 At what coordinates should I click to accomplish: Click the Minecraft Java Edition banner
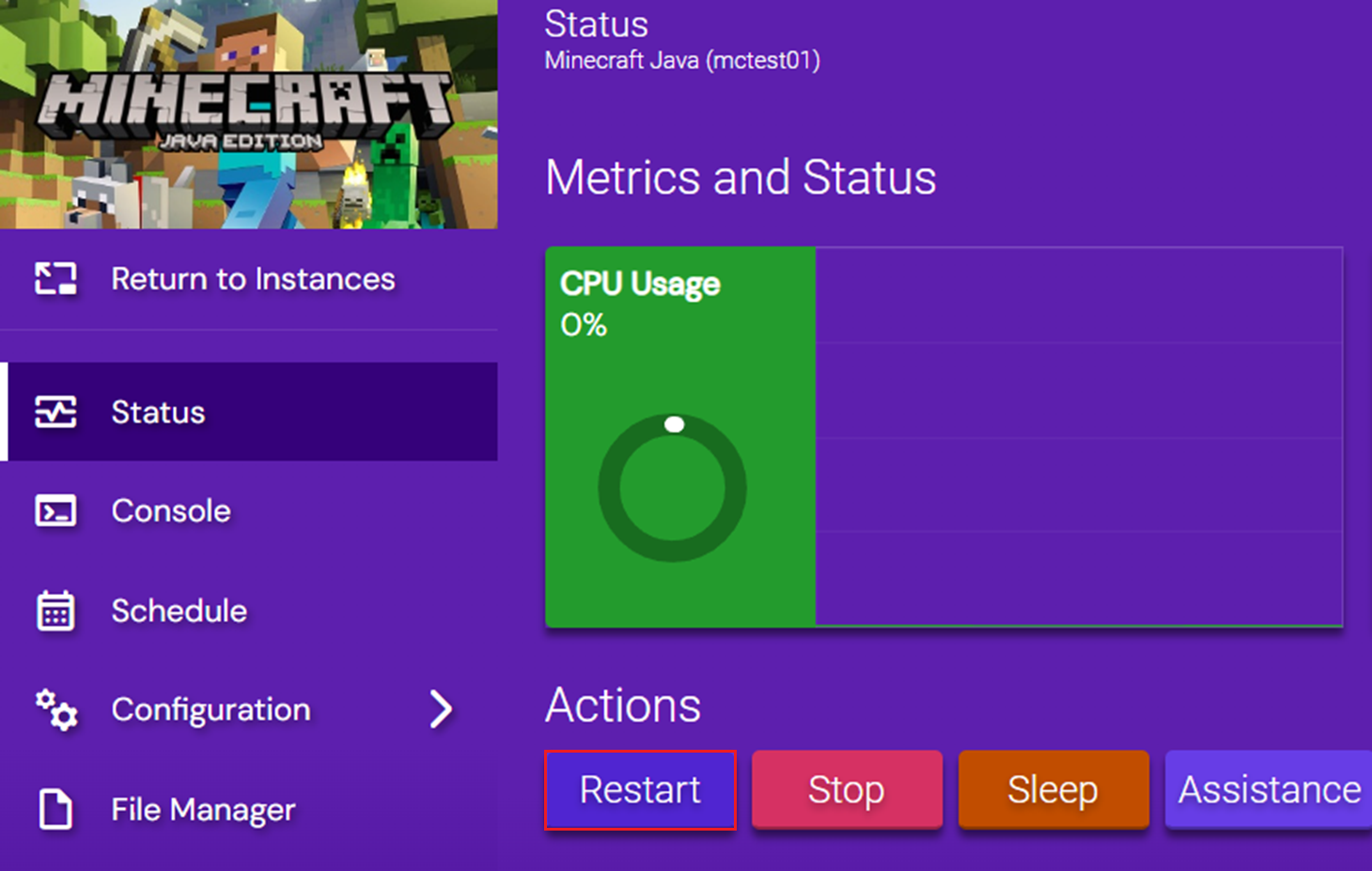pos(248,113)
